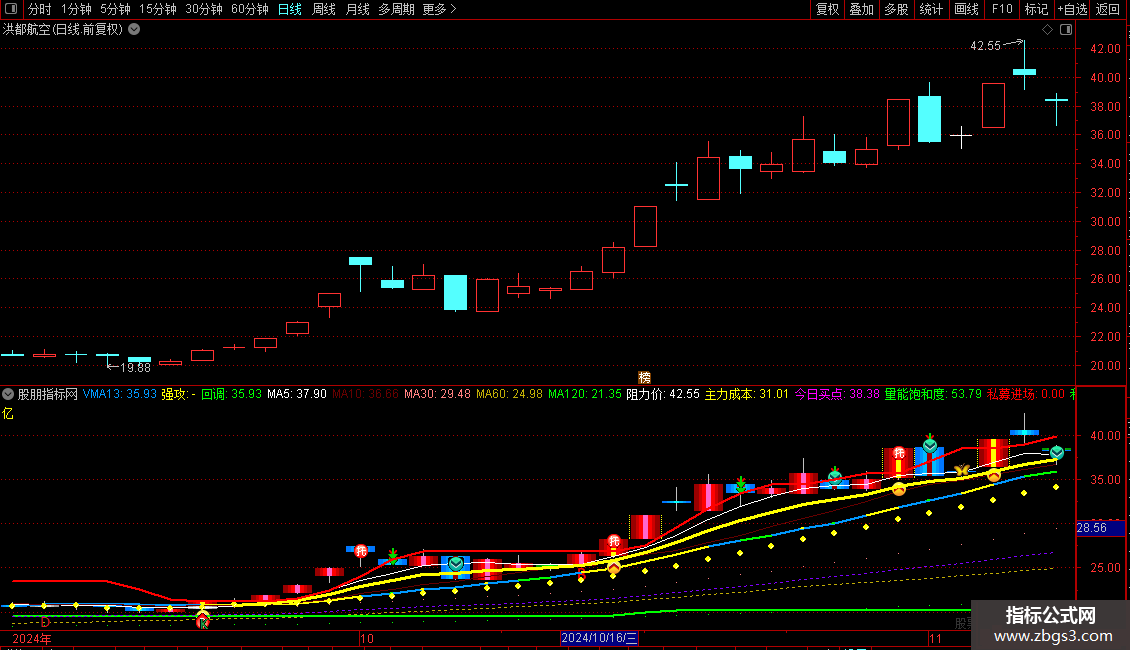Click the 阻力价: 42.55 value
Screen dimensions: 1130x650
[x=663, y=394]
